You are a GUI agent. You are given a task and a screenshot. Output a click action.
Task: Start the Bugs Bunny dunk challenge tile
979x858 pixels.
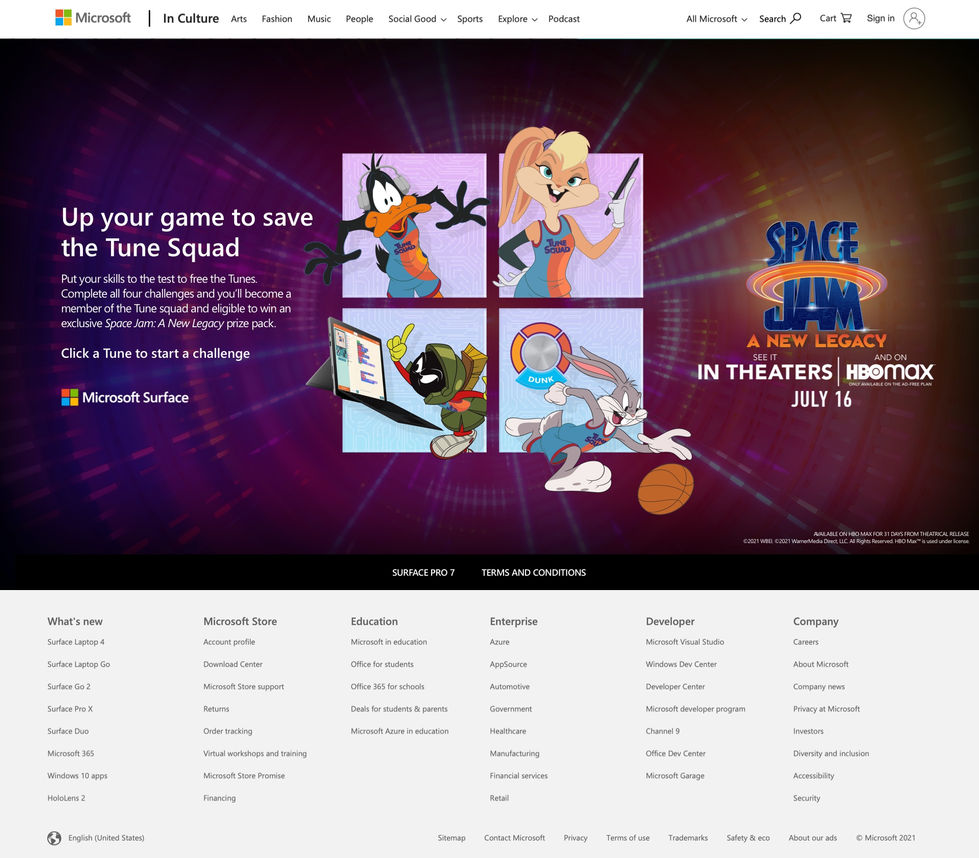[x=571, y=380]
